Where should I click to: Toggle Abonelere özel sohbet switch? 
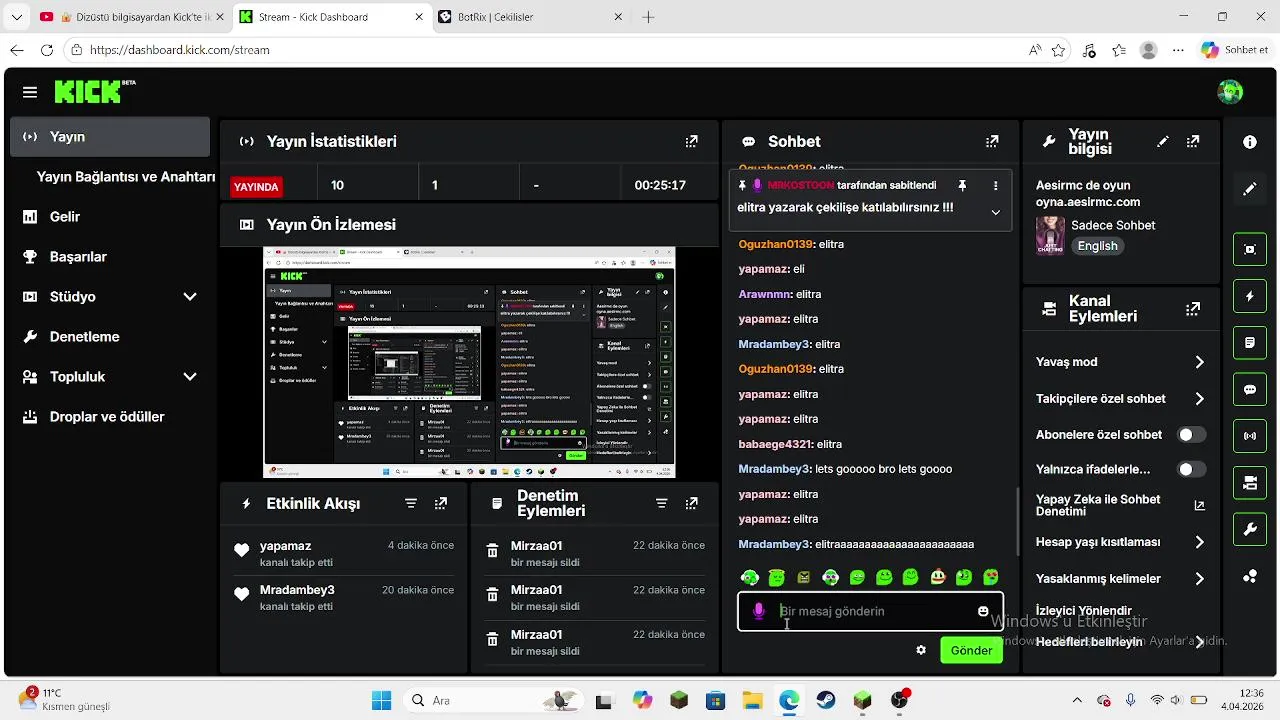pyautogui.click(x=1191, y=435)
